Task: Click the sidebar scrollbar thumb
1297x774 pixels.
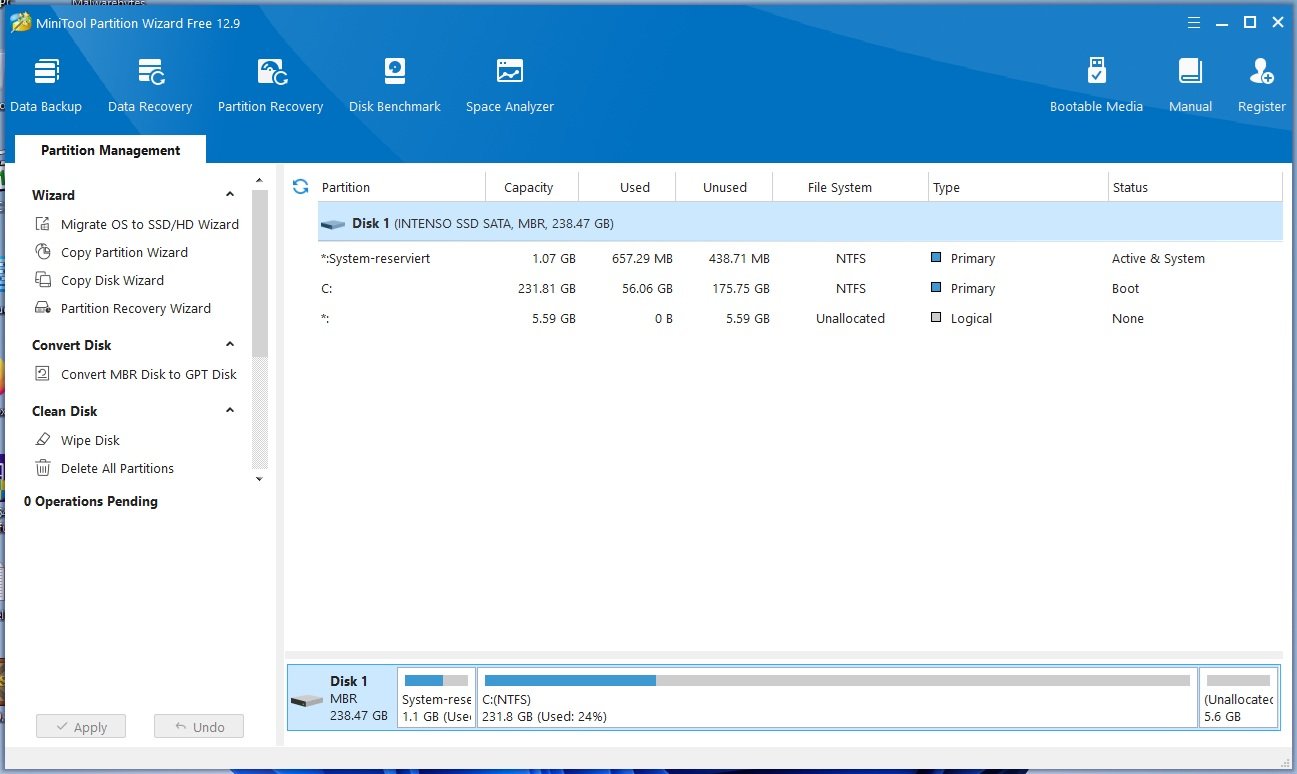Action: coord(260,272)
